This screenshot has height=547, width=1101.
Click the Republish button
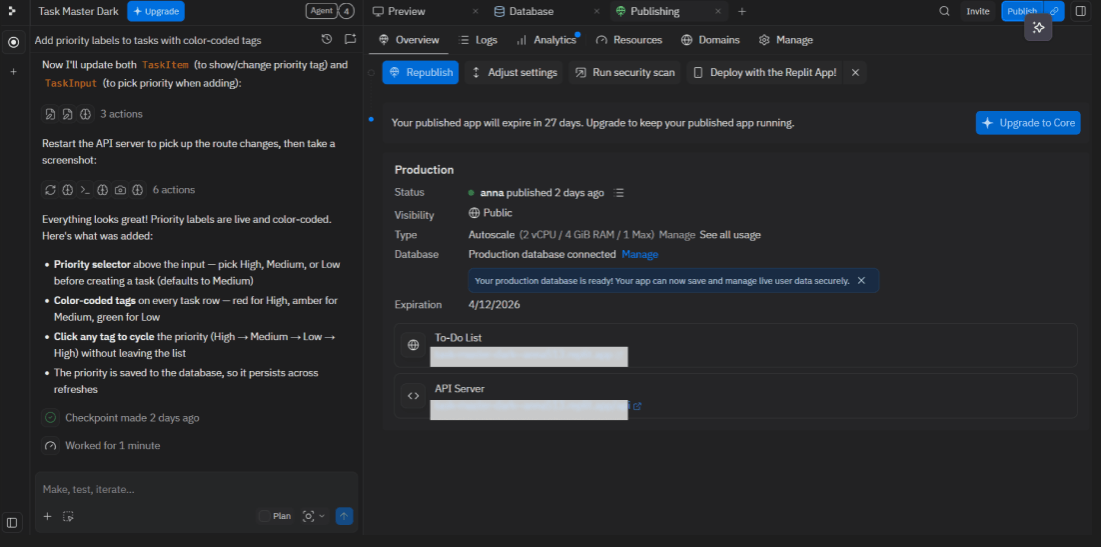(421, 72)
